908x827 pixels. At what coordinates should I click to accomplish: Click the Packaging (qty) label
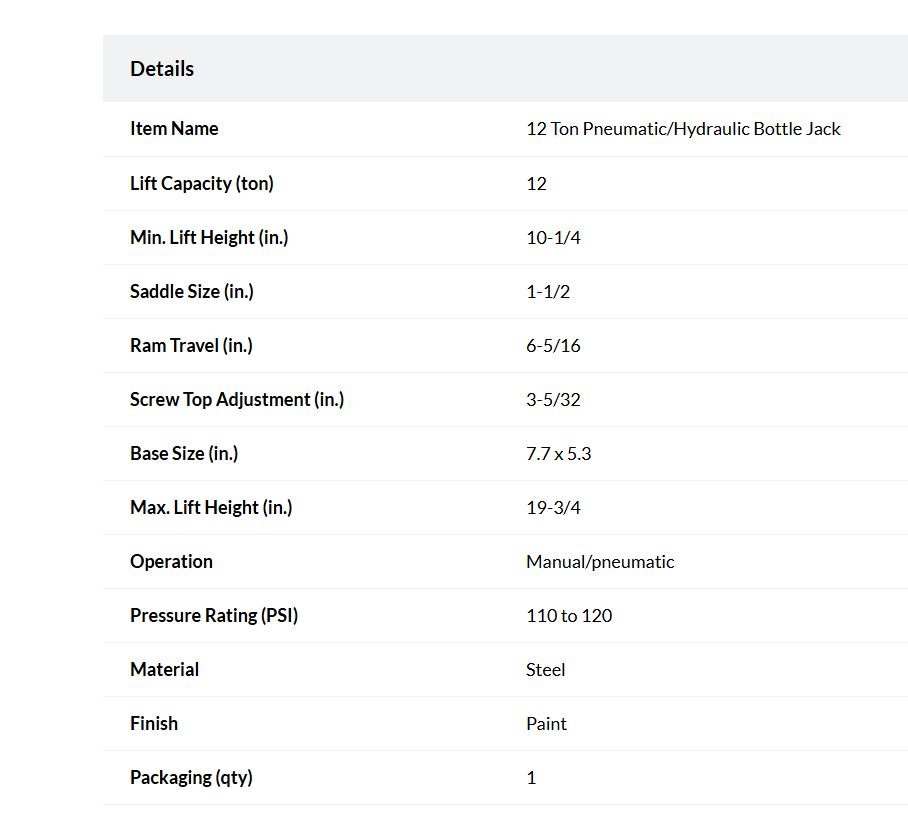click(x=191, y=778)
